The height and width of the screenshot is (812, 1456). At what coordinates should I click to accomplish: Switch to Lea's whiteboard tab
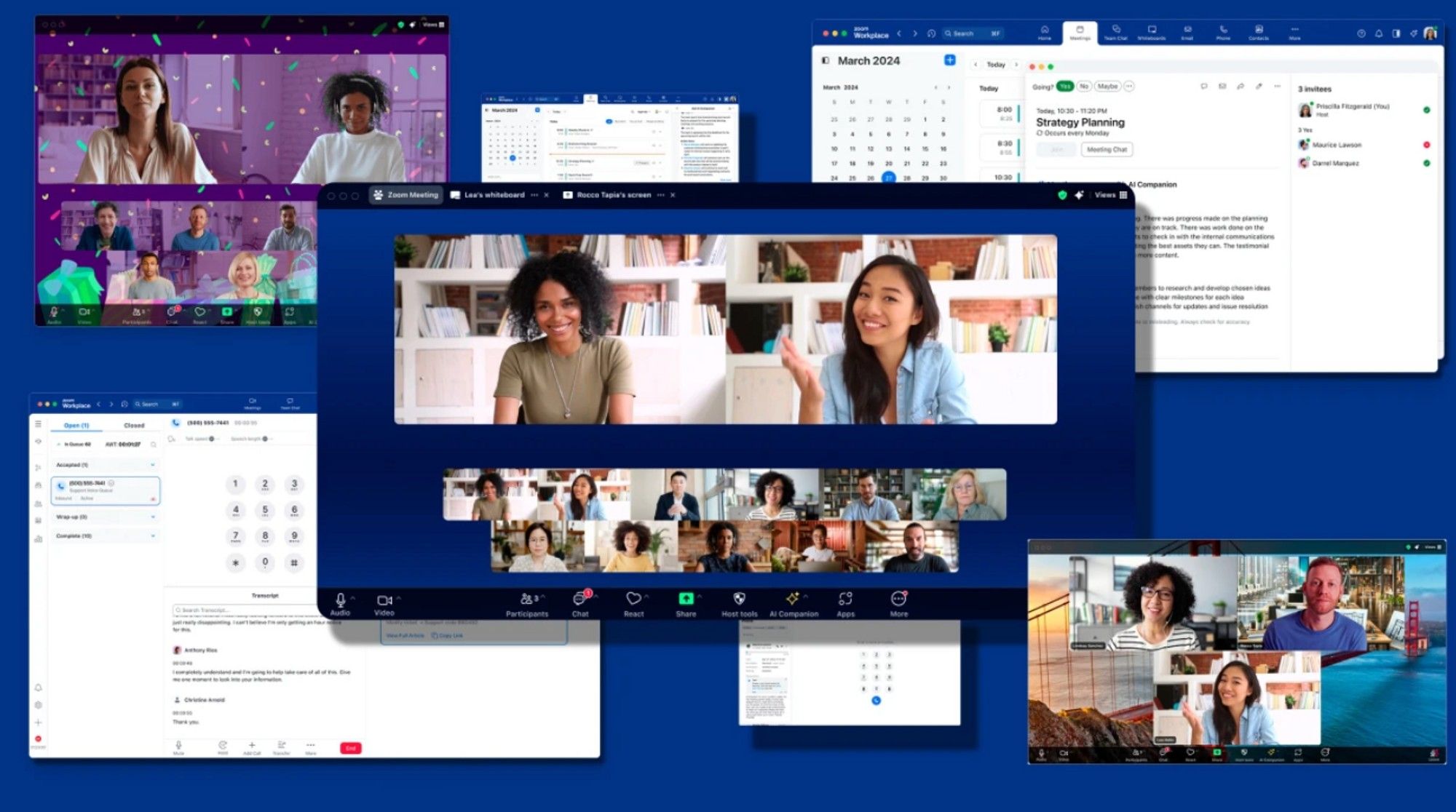[494, 195]
